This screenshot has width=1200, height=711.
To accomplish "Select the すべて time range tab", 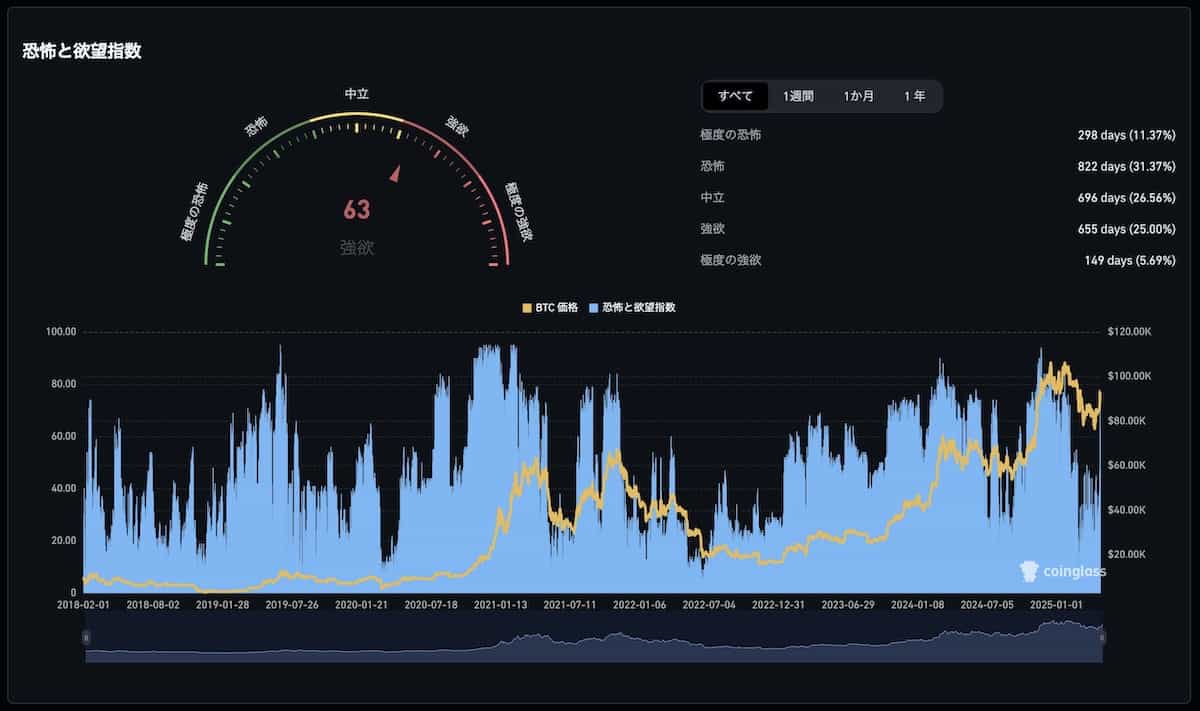I will tap(735, 96).
